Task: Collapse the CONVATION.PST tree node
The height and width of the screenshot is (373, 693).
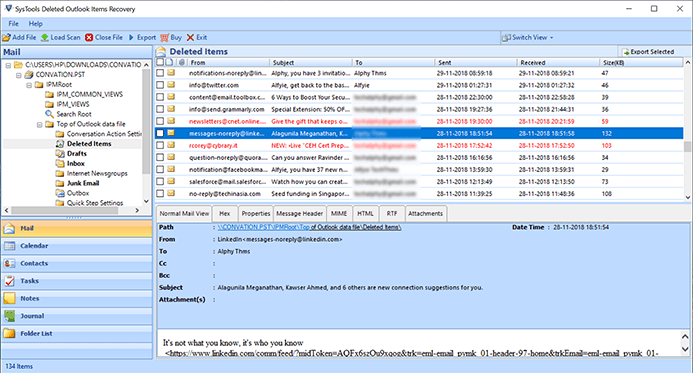Action: [x=19, y=75]
